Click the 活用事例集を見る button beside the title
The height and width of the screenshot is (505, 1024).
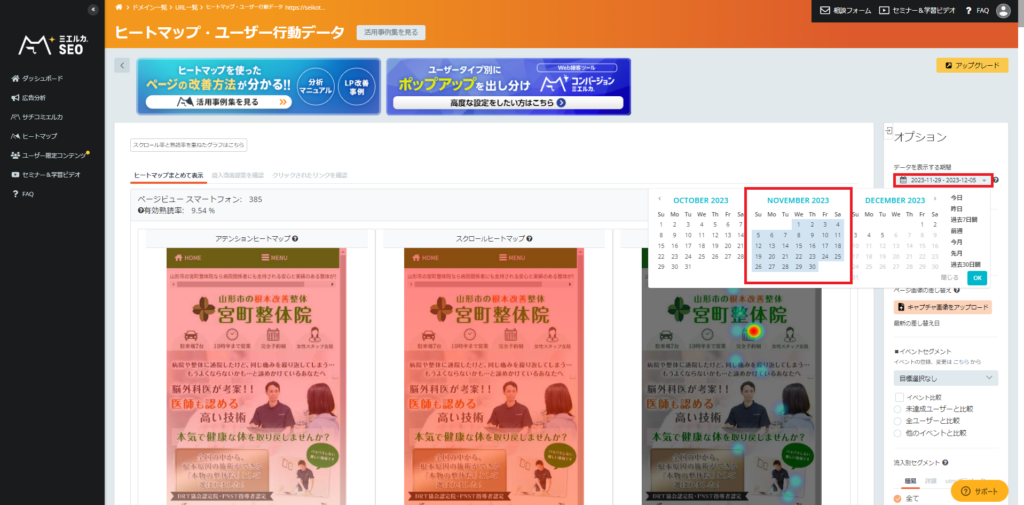point(391,32)
